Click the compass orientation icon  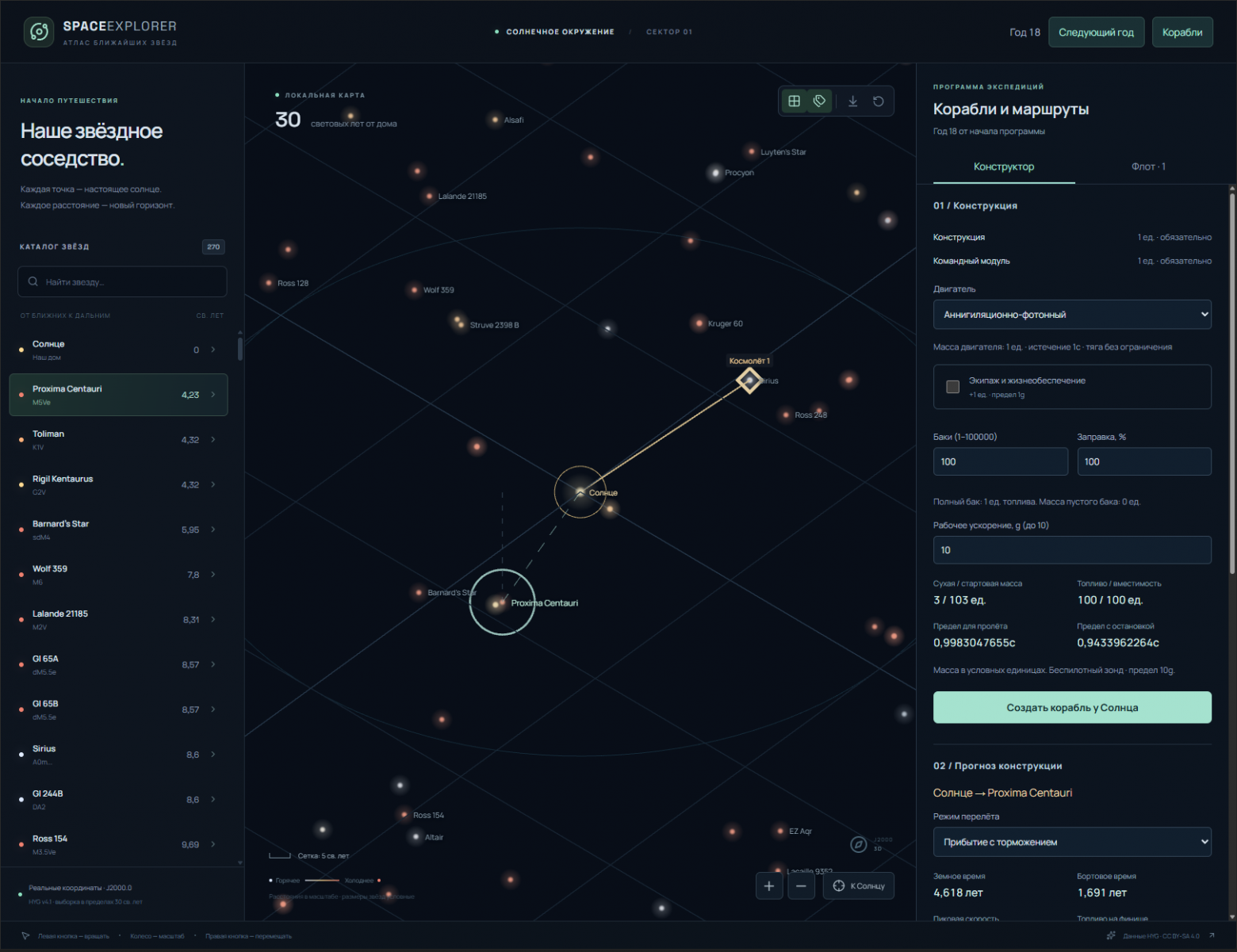[x=858, y=844]
